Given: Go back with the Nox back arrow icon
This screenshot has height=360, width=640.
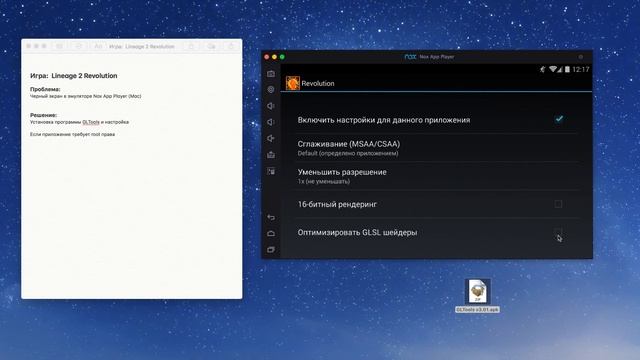Looking at the screenshot, I should pos(271,217).
